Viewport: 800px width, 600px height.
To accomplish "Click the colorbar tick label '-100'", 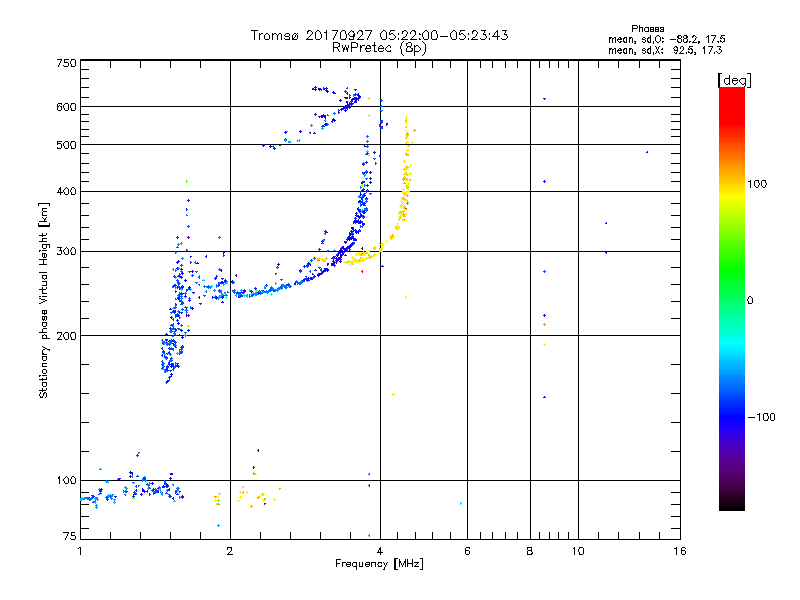I will [x=761, y=417].
